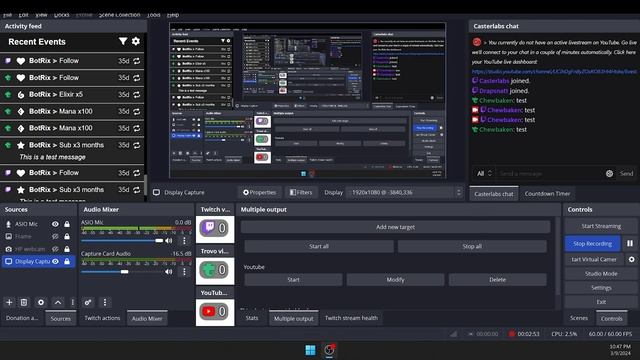The height and width of the screenshot is (360, 640).
Task: Open Sources toolbar more options dots
Action: 72,302
